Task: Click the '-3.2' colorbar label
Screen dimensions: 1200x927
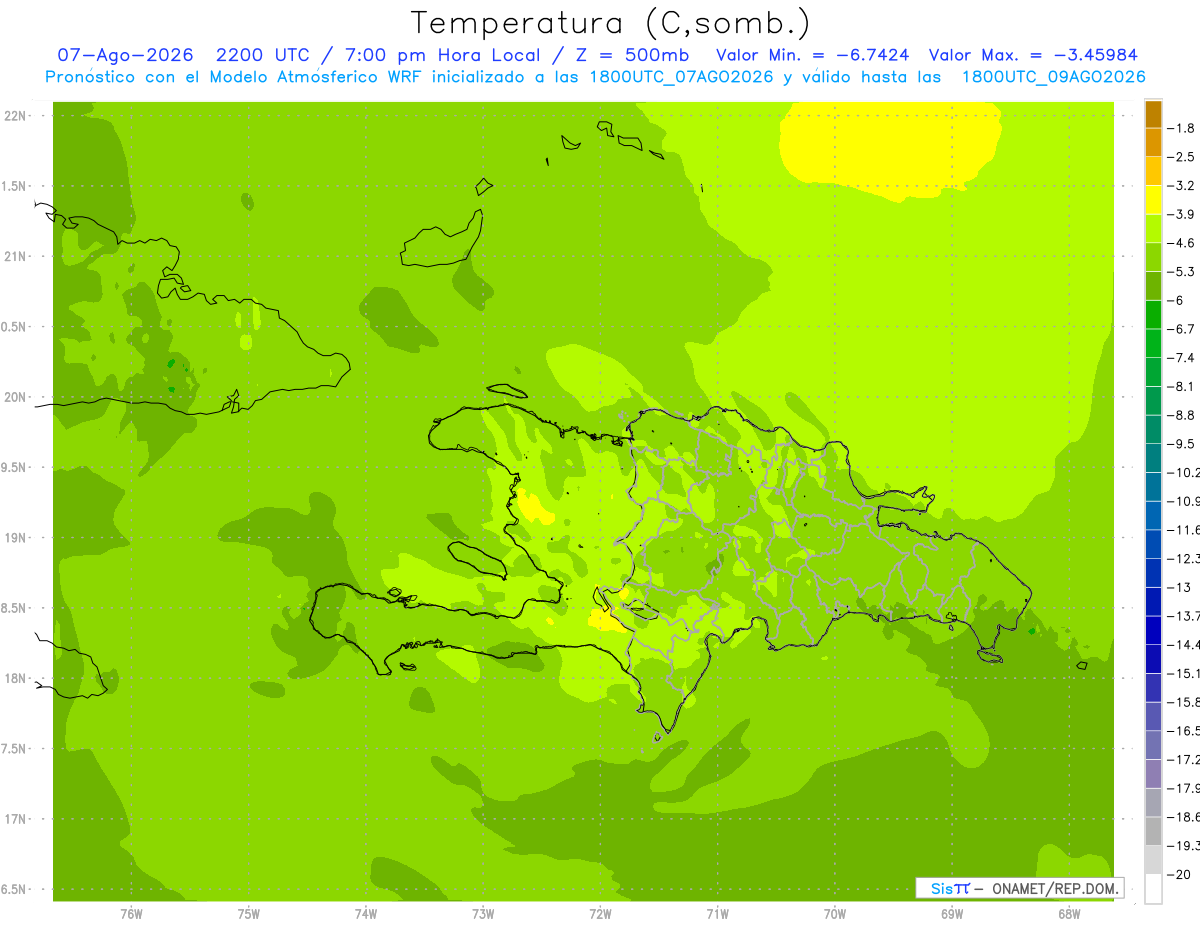Action: pos(1183,186)
